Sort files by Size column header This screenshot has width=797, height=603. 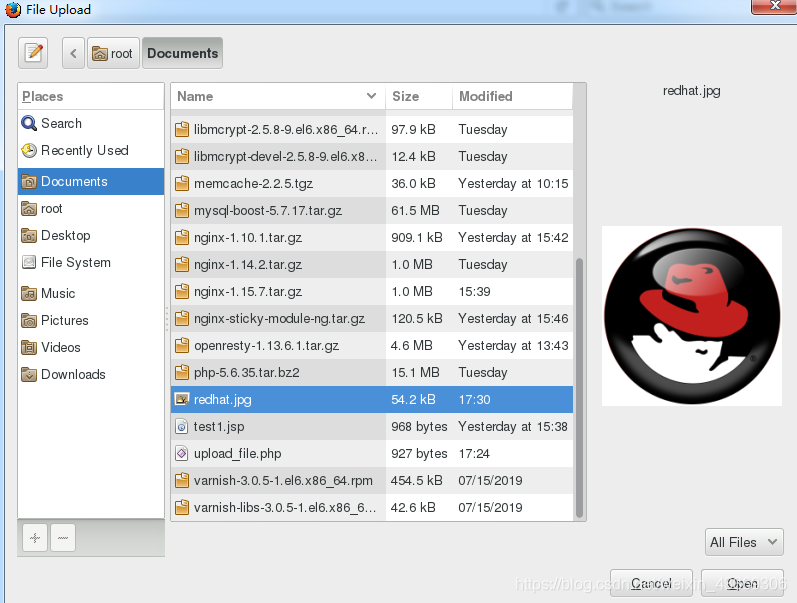tap(419, 96)
